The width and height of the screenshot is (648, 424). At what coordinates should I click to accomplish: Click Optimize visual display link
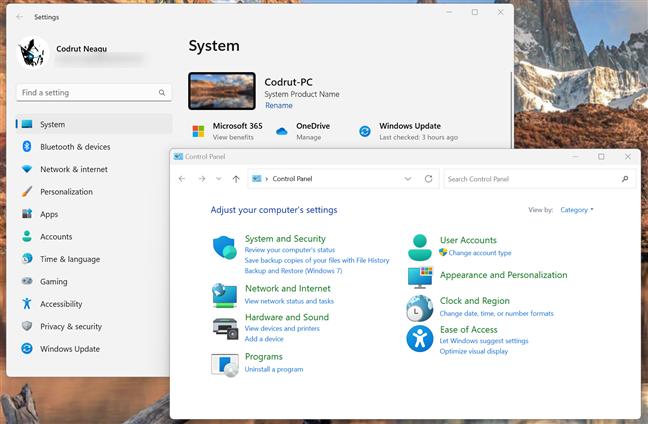point(474,351)
